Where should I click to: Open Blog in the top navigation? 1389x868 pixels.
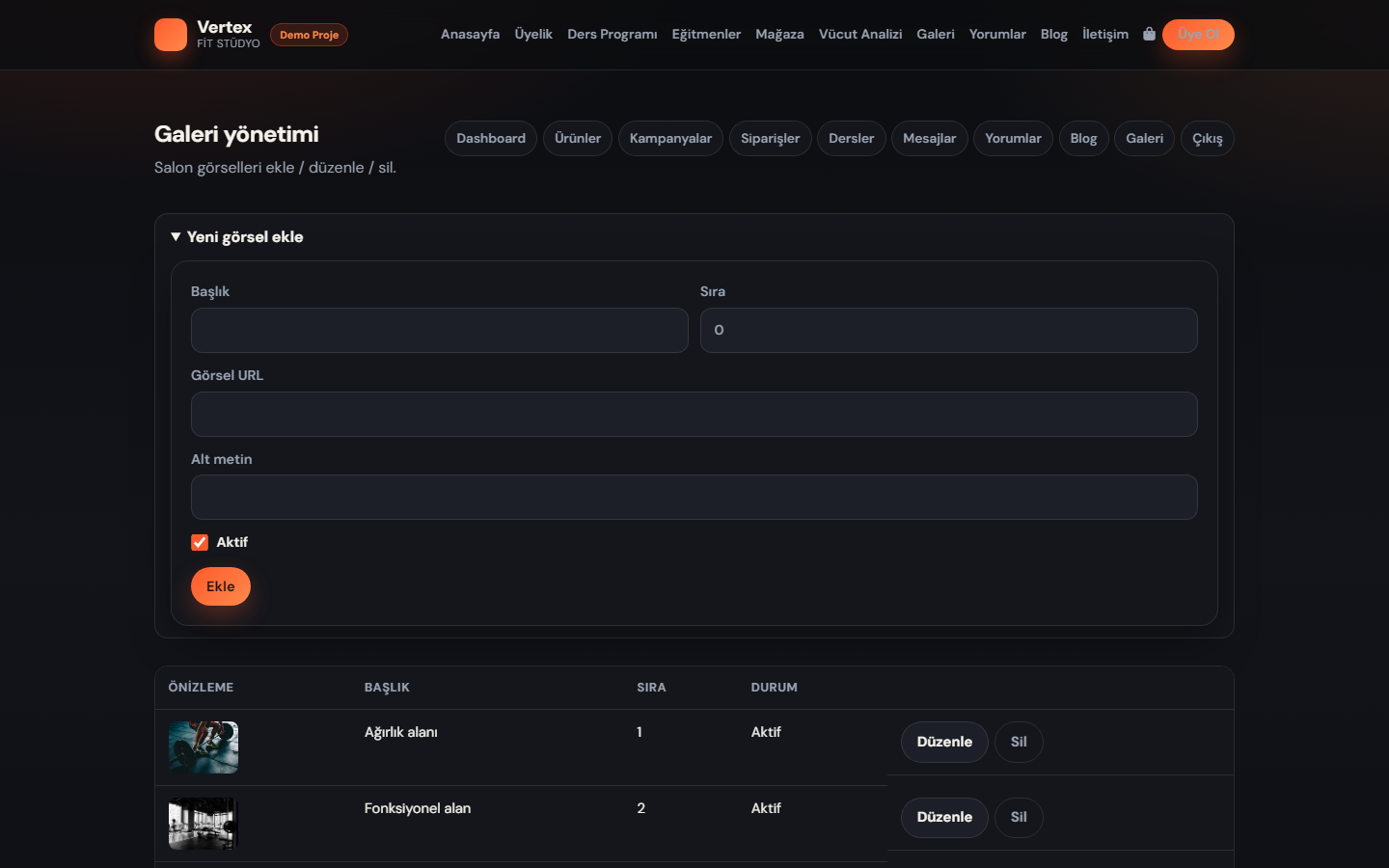click(1054, 34)
